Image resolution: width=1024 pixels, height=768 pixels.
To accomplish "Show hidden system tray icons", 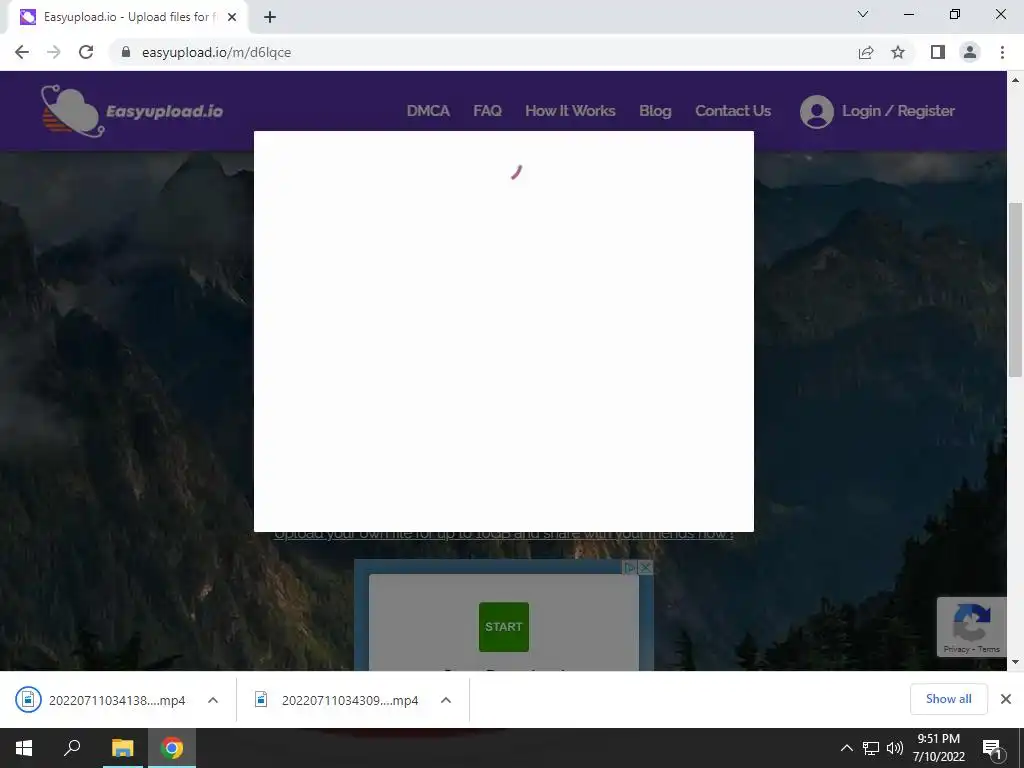I will point(846,748).
